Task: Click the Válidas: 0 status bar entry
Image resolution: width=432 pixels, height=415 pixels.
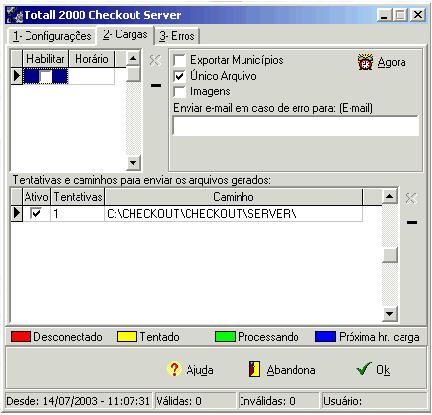Action: (195, 401)
